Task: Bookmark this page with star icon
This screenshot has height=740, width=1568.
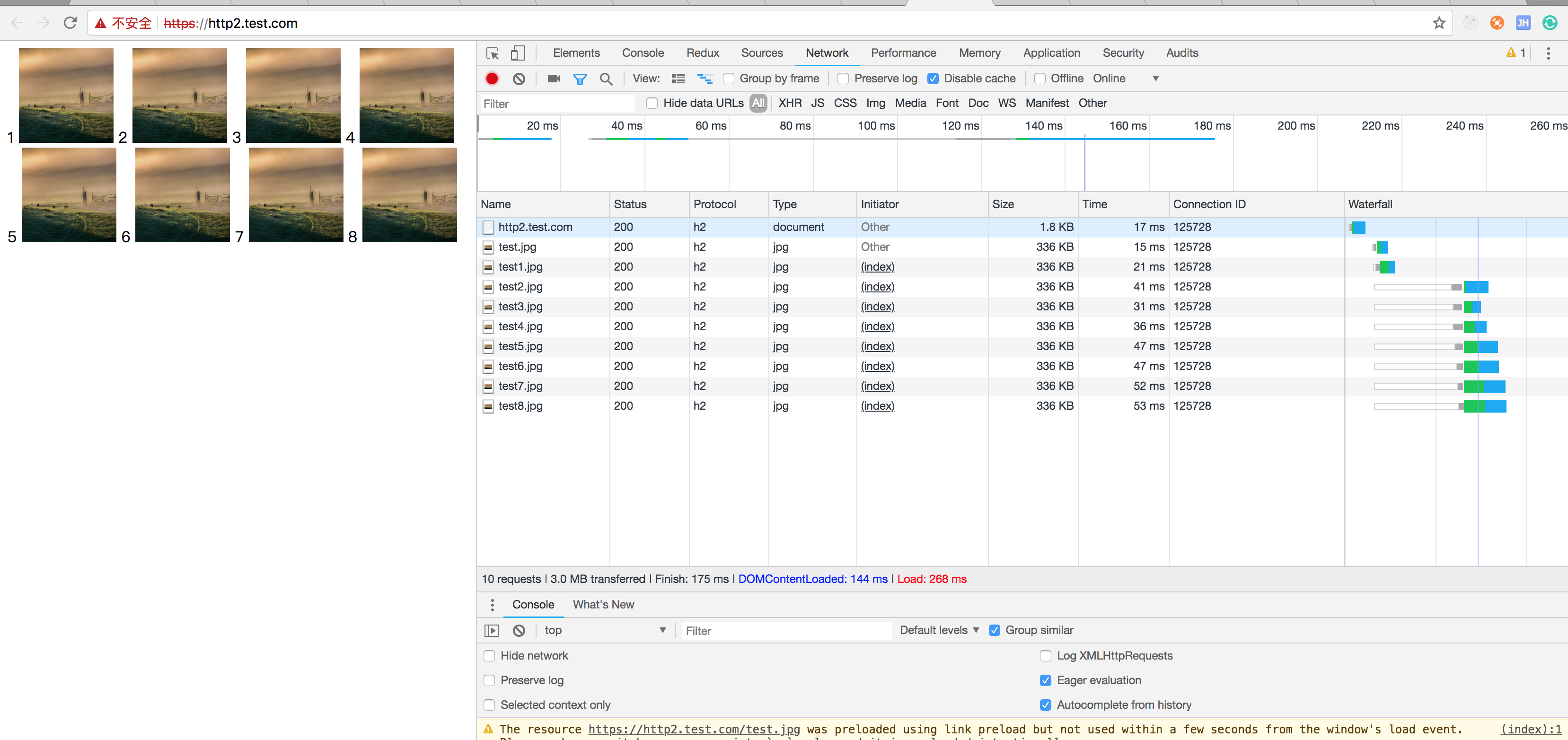Action: tap(1438, 23)
